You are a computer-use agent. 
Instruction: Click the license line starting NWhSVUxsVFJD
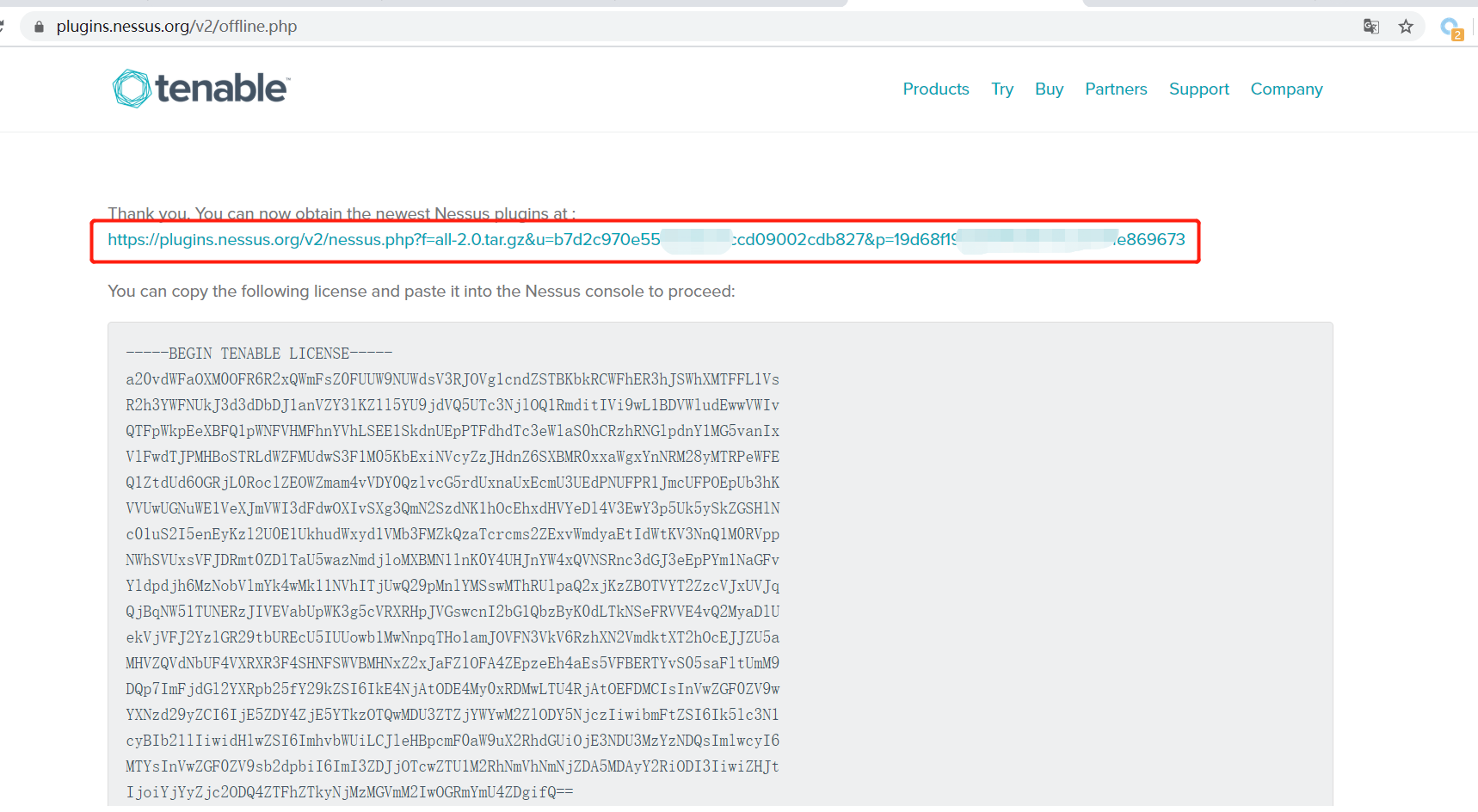[x=453, y=560]
